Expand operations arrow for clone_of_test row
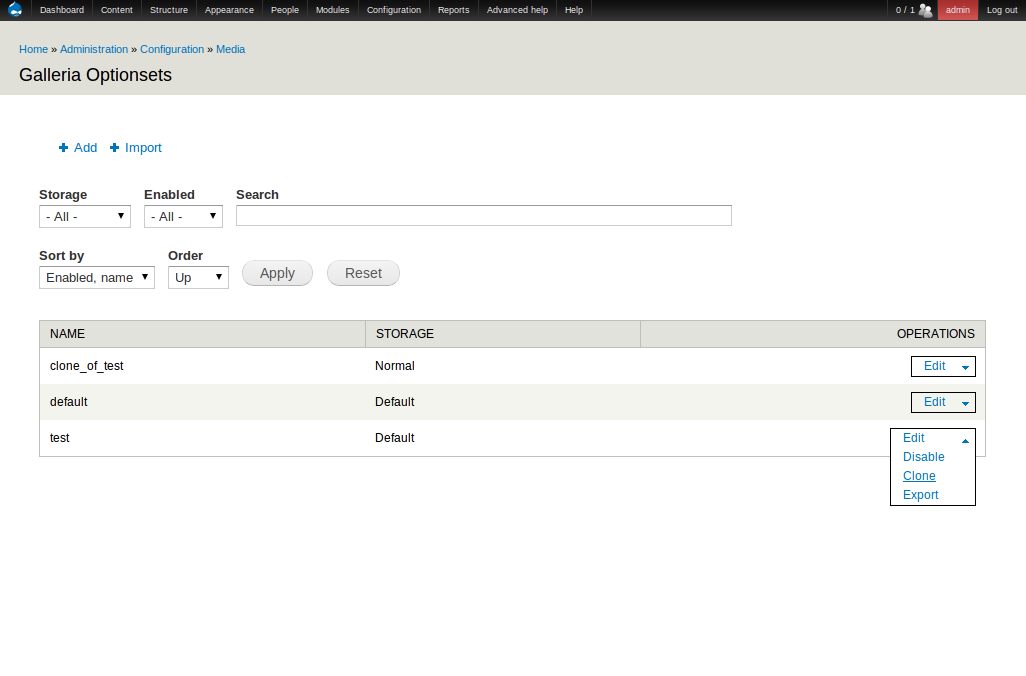 click(965, 367)
